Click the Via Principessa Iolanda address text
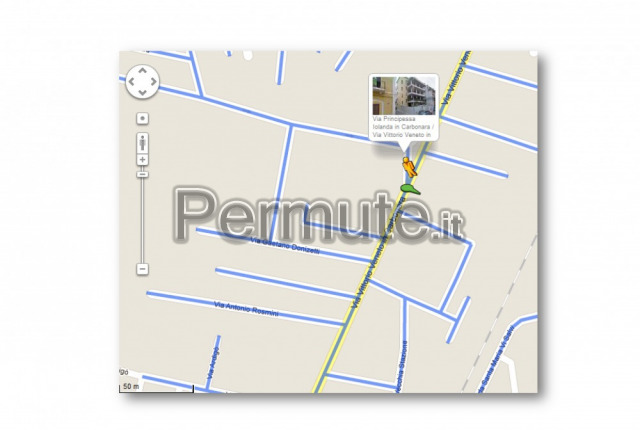The height and width of the screenshot is (430, 640). click(x=404, y=127)
